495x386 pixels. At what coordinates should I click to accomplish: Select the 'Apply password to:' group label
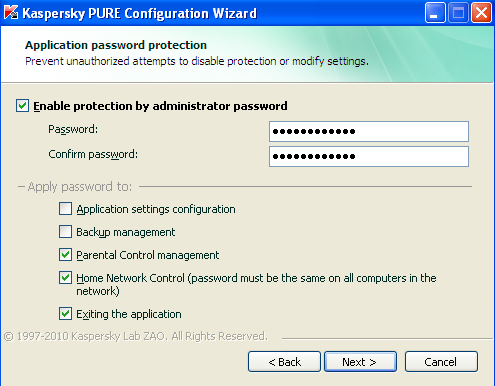pyautogui.click(x=80, y=187)
